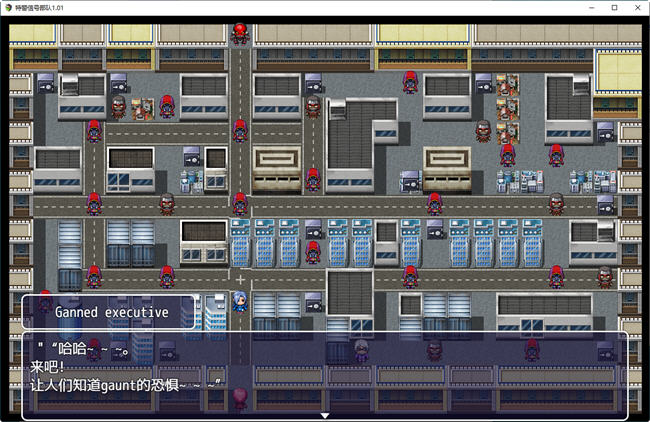
Task: Click the white crosshair marker on the road
Action: point(240,278)
